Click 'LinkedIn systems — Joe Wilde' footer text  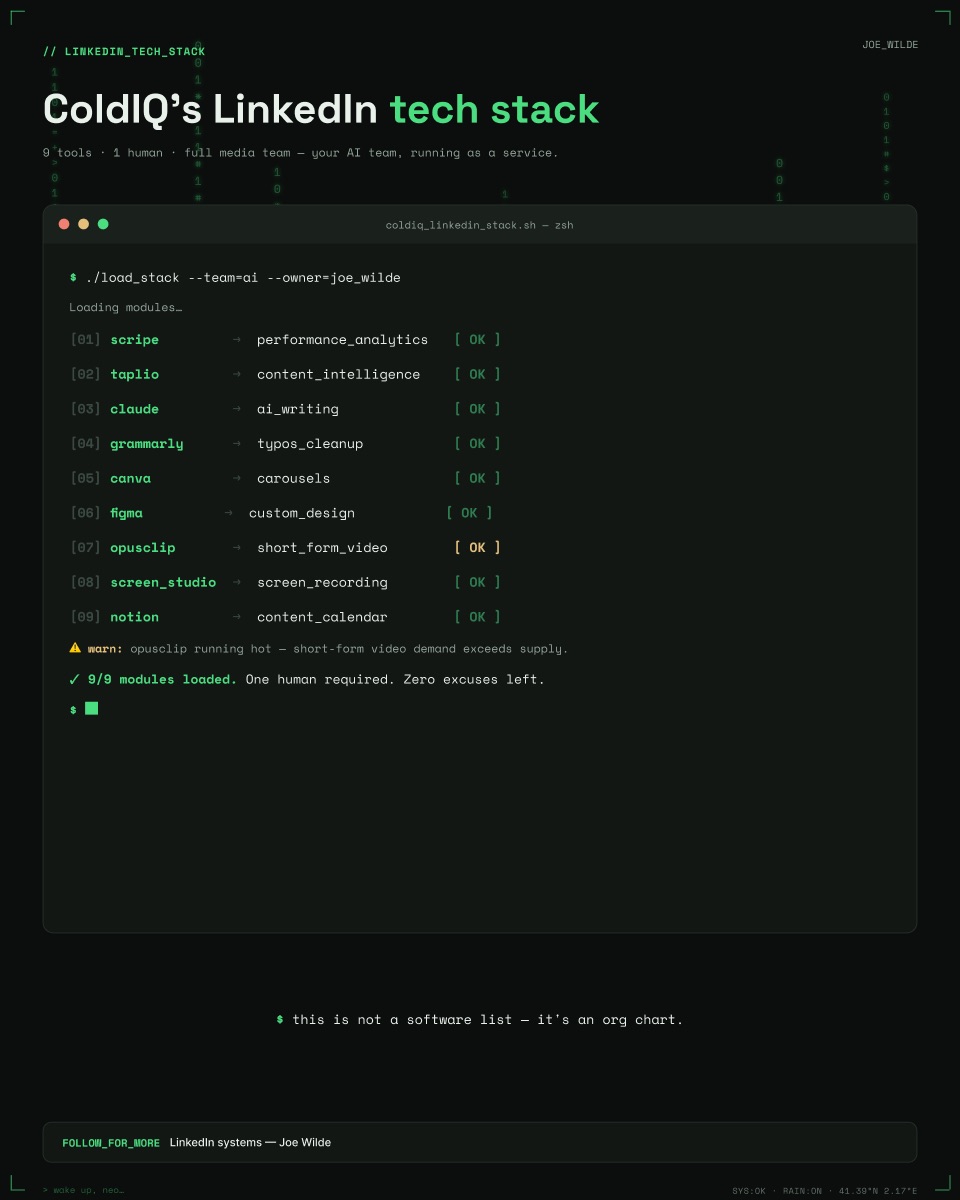(x=250, y=1142)
